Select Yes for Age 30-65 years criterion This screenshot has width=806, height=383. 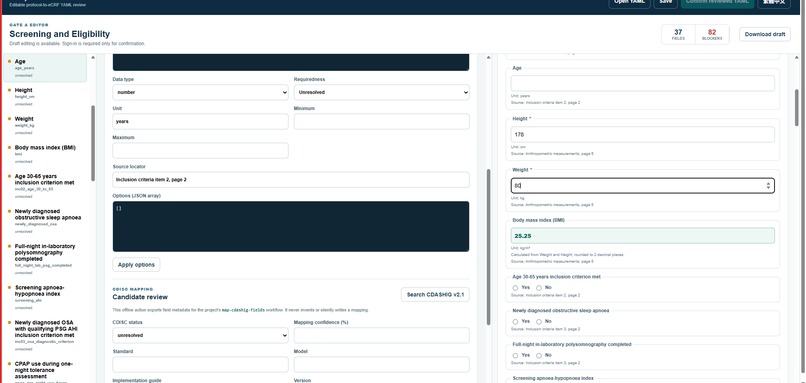pyautogui.click(x=515, y=288)
